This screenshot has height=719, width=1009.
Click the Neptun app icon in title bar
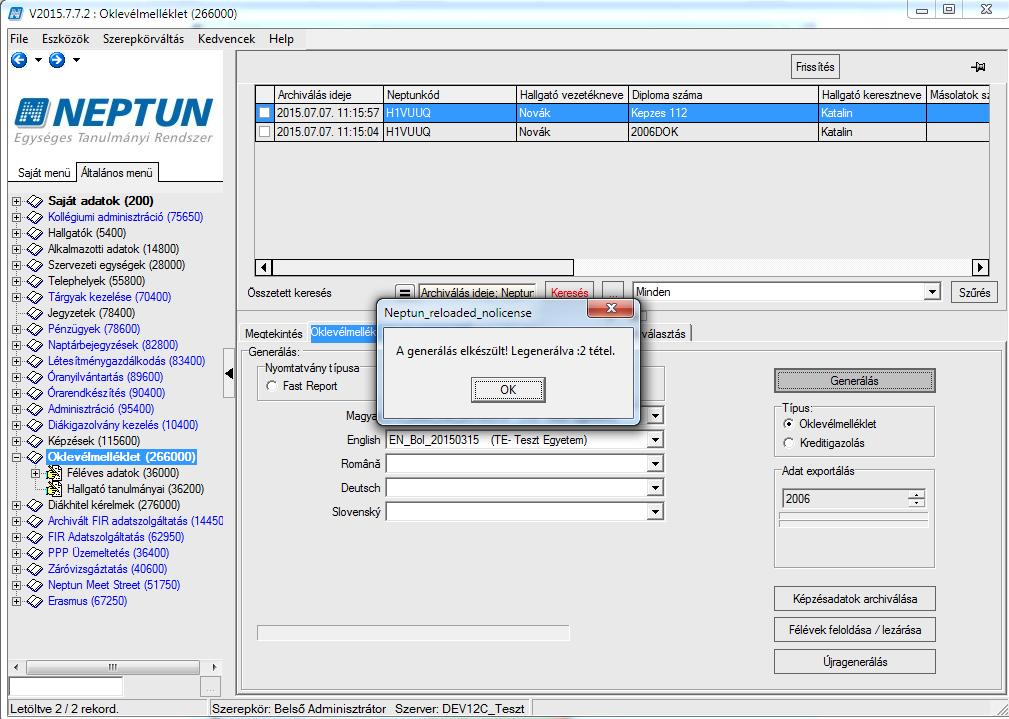[15, 14]
